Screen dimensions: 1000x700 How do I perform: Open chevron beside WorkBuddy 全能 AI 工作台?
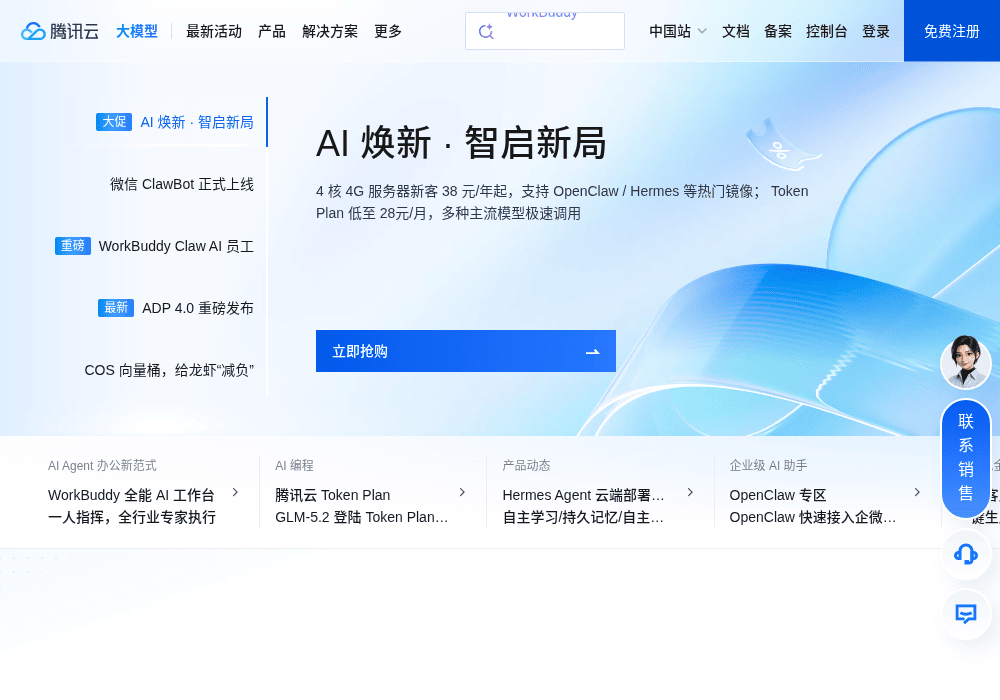tap(235, 492)
